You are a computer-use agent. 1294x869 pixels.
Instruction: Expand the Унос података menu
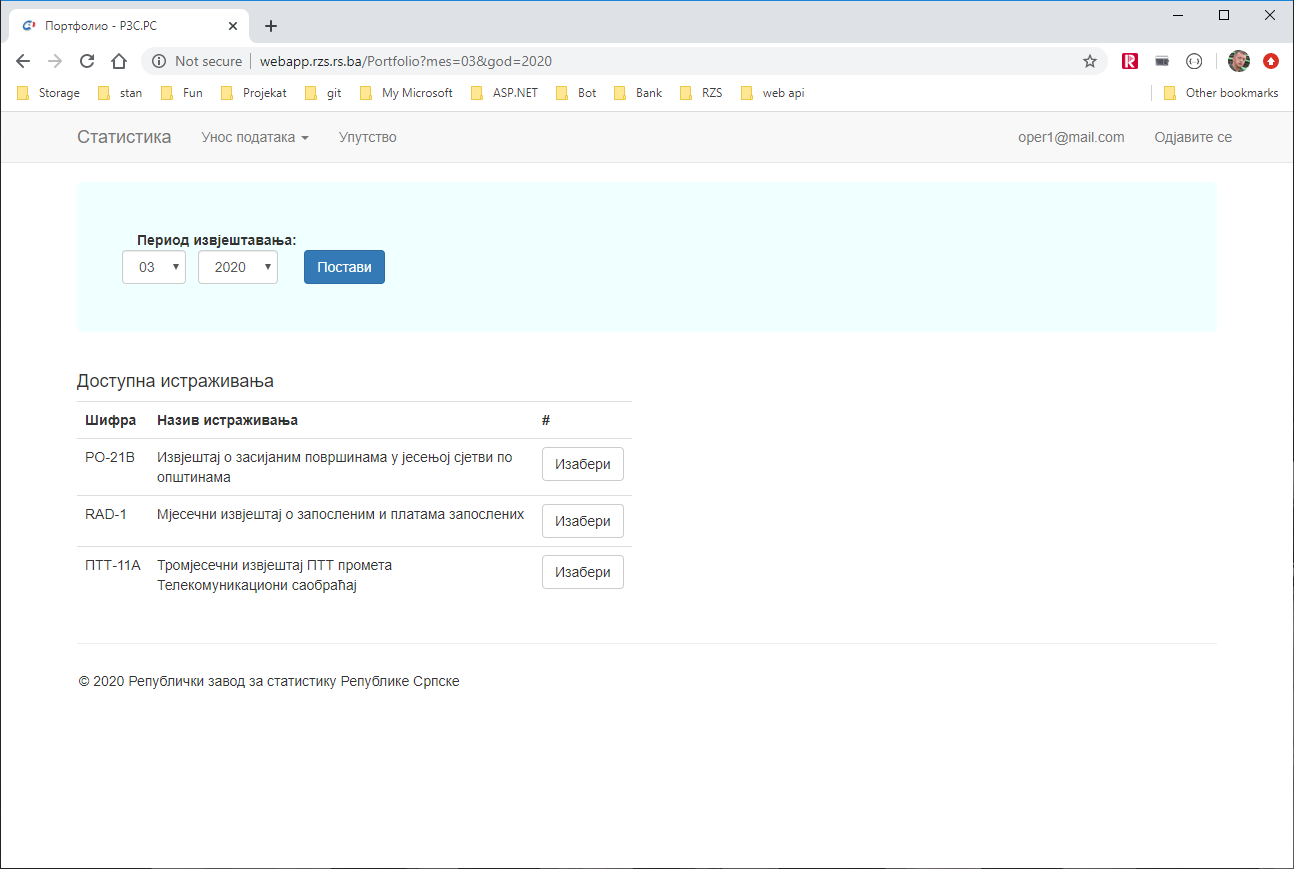pos(255,137)
